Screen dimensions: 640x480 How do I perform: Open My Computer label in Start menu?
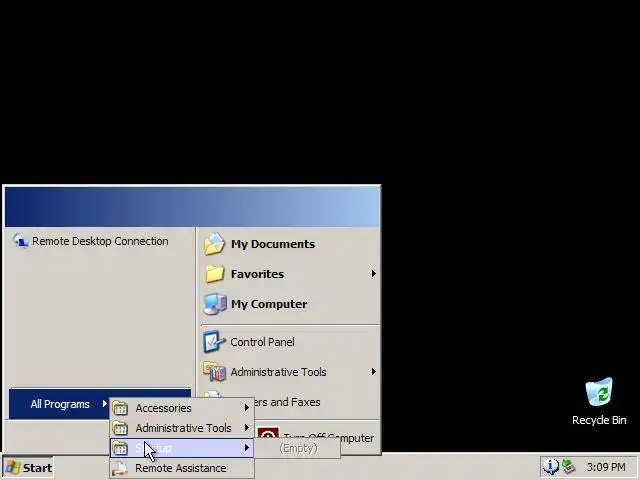[269, 304]
